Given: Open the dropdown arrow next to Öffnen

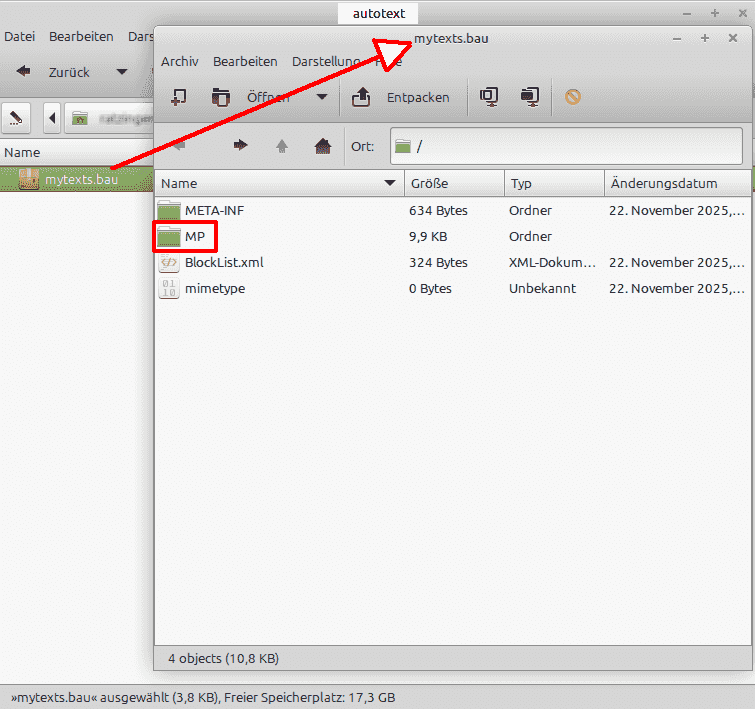Looking at the screenshot, I should [x=321, y=97].
